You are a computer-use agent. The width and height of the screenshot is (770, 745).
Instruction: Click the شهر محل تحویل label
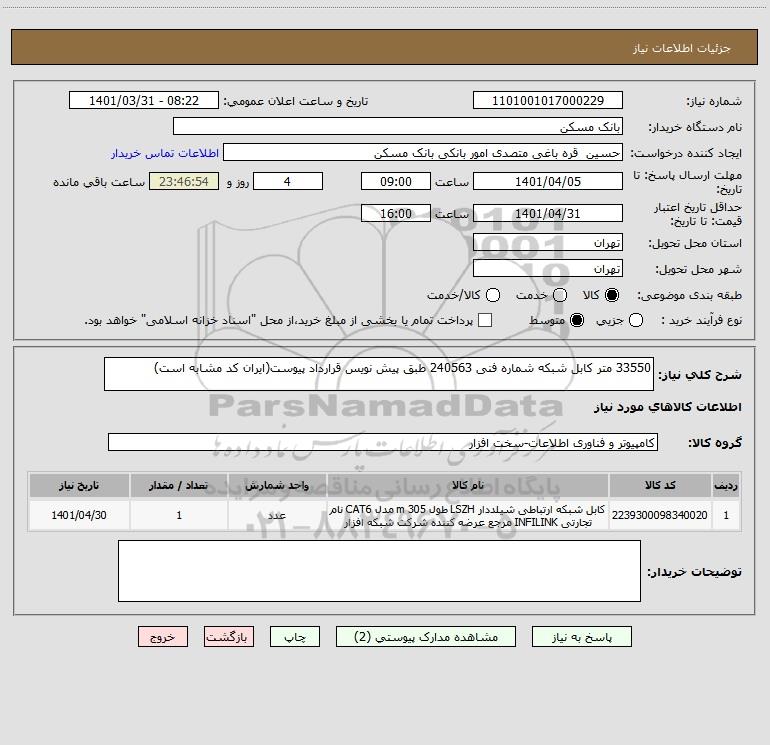pos(699,270)
